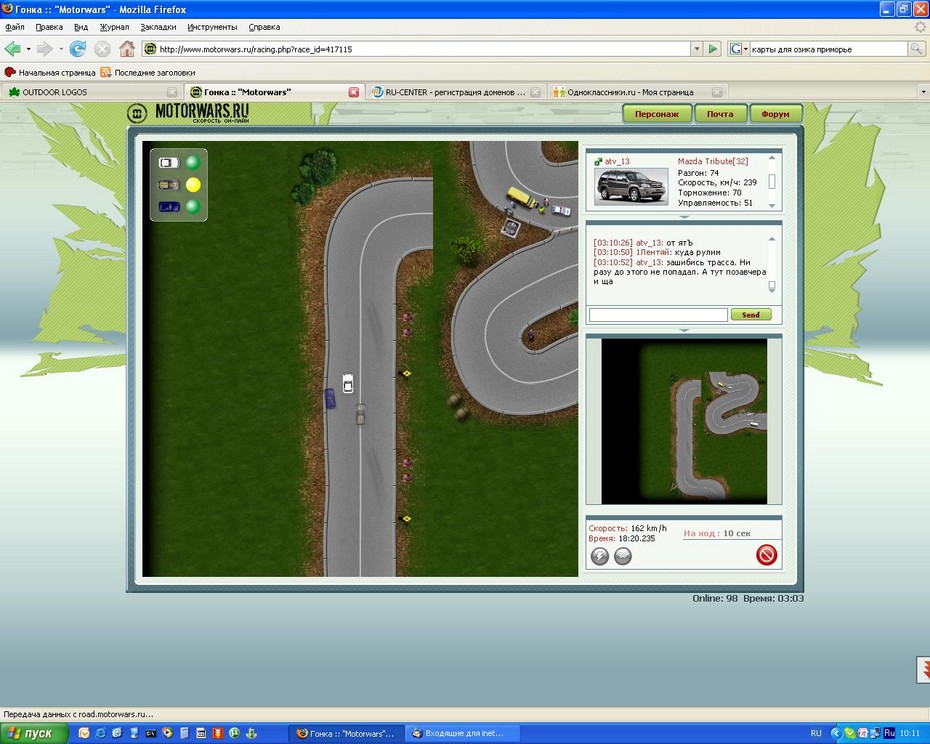The height and width of the screenshot is (744, 930).
Task: Click the Форум button
Action: point(775,113)
